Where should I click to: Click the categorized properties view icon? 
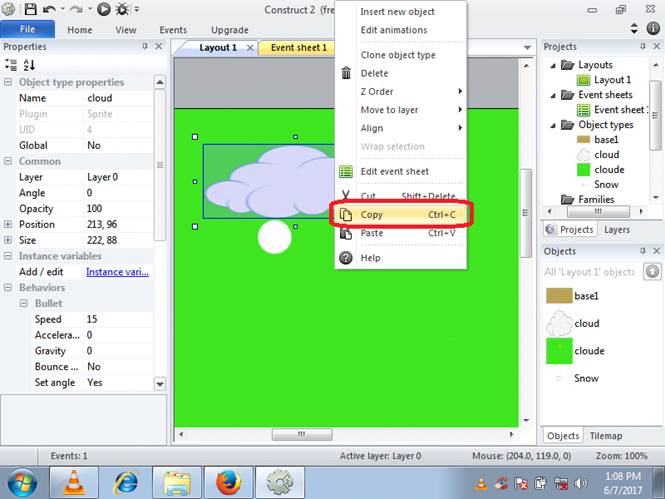11,65
